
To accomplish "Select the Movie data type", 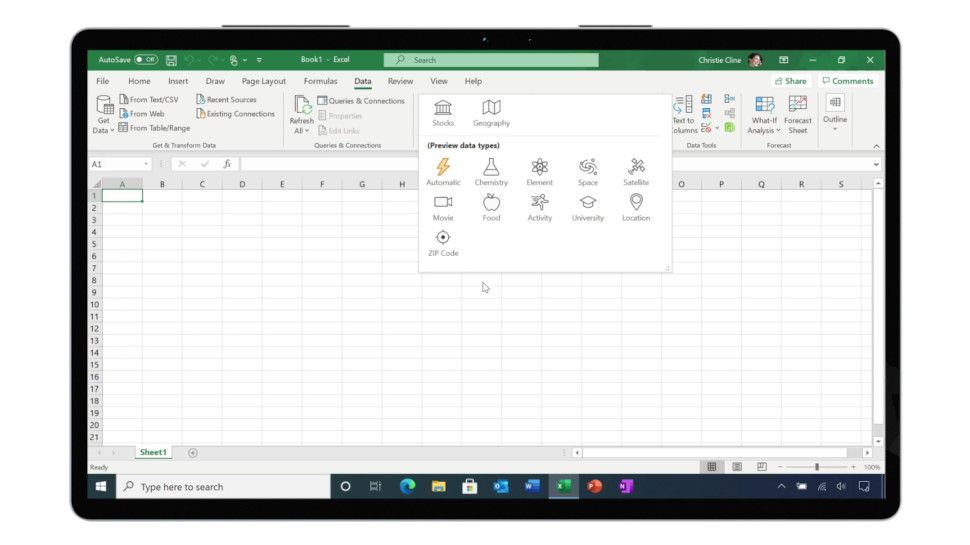I will tap(443, 207).
